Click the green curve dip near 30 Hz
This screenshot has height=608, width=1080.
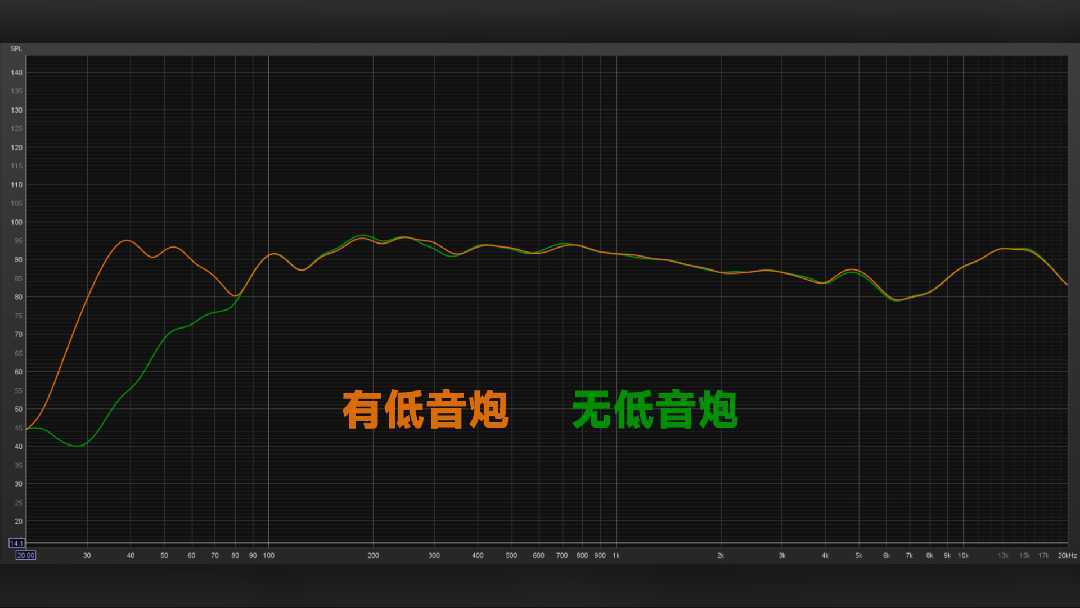point(78,445)
